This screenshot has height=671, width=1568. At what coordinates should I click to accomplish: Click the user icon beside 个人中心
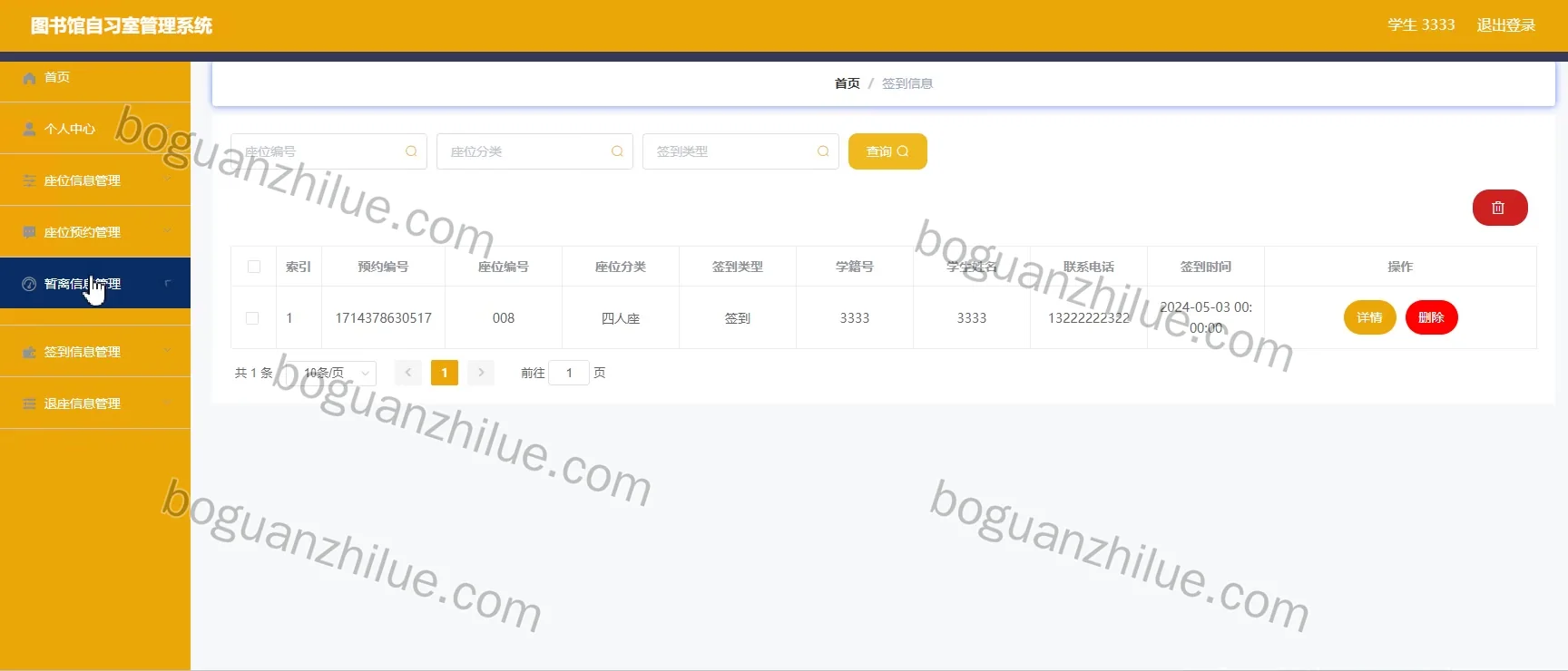coord(29,129)
